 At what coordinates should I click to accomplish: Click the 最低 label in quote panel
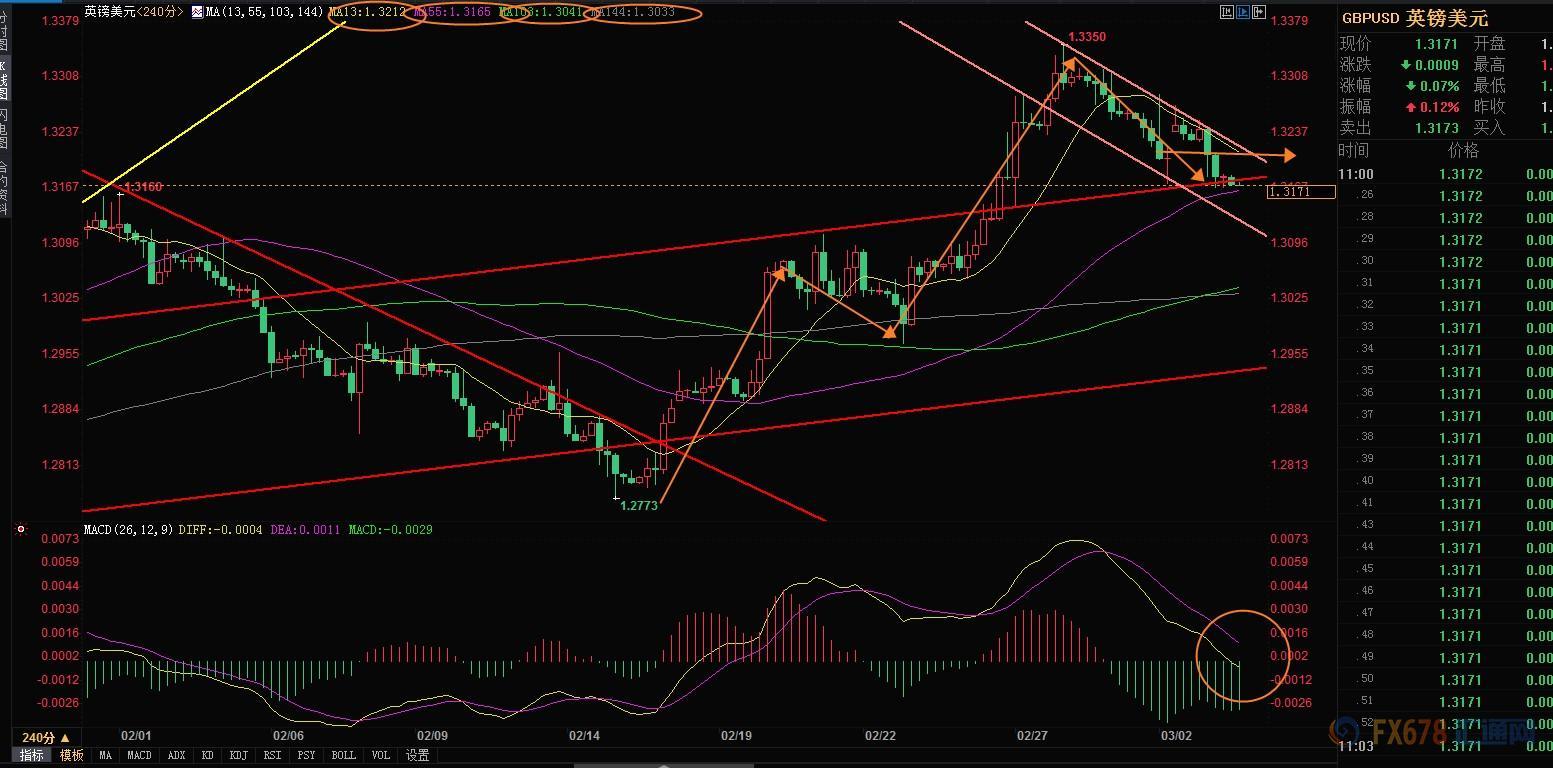tap(1489, 86)
